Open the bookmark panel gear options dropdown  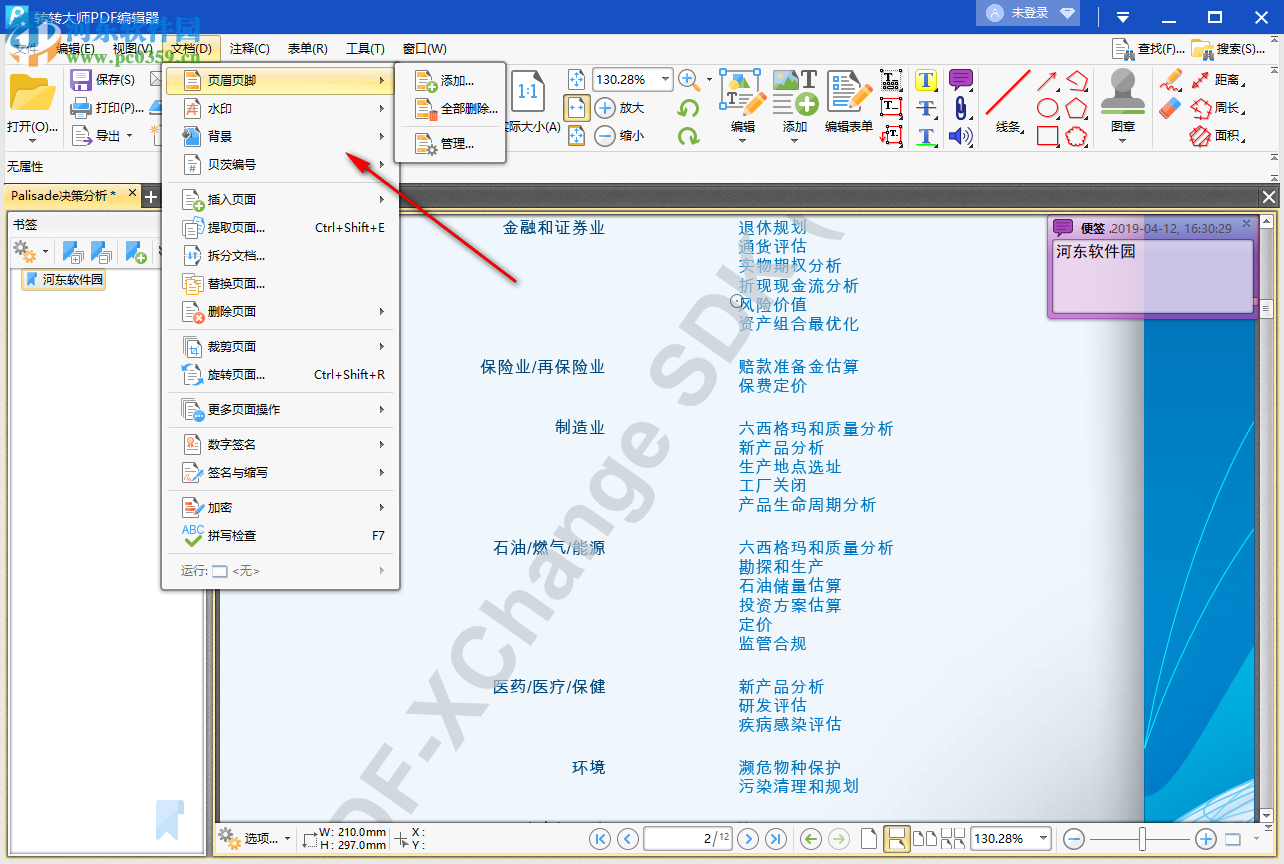pos(32,253)
